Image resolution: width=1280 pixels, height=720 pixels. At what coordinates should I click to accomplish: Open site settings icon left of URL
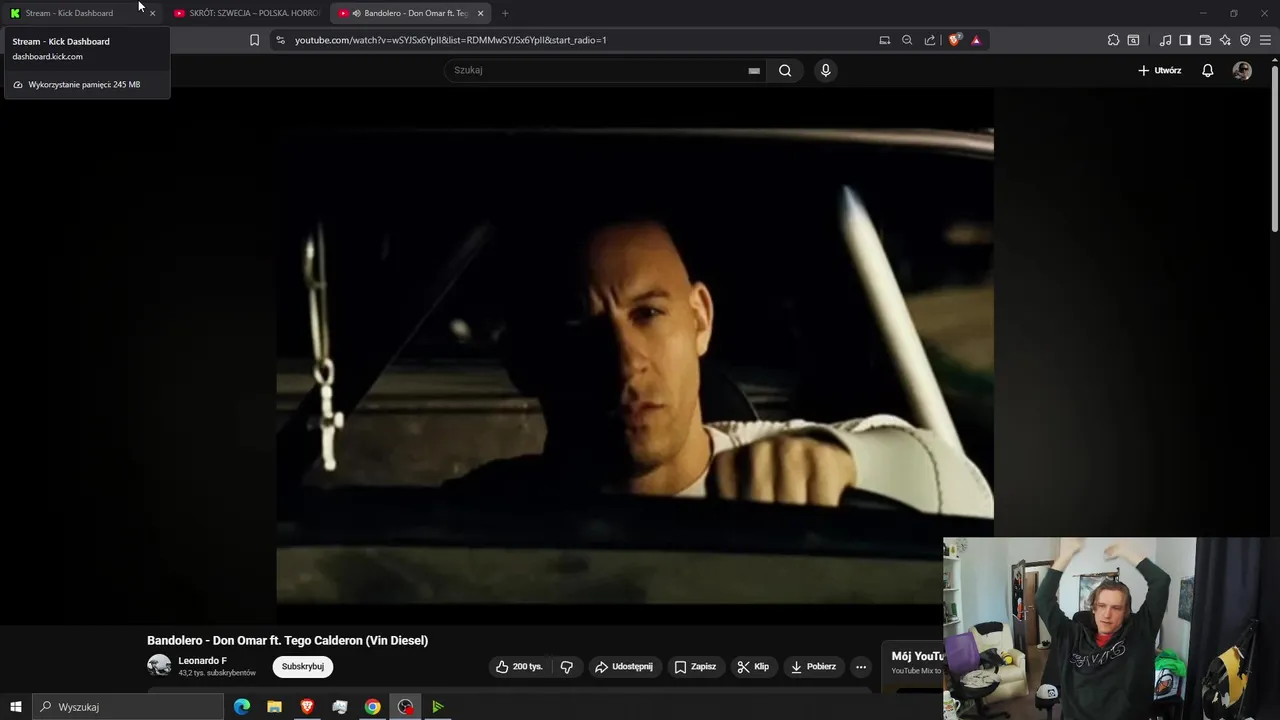[x=280, y=40]
